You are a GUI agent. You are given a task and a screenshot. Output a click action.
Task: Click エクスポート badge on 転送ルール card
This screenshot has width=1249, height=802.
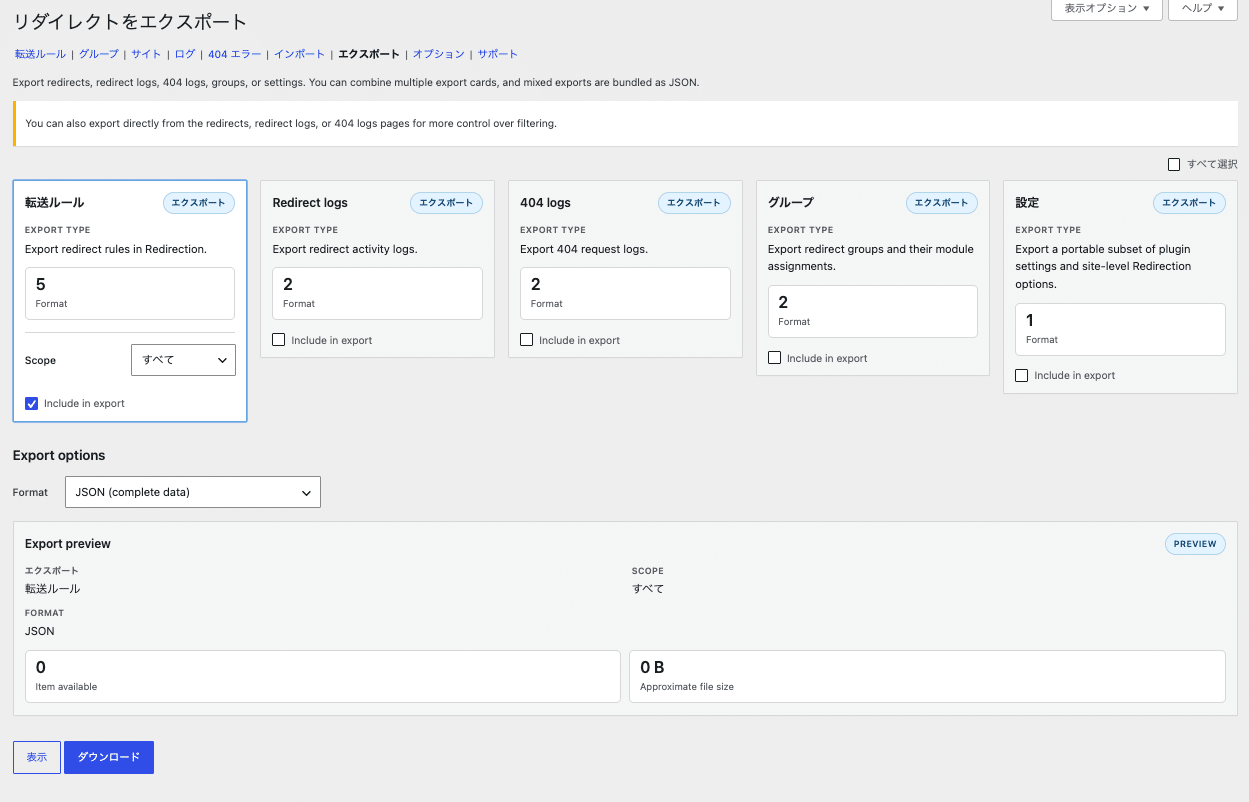click(199, 203)
